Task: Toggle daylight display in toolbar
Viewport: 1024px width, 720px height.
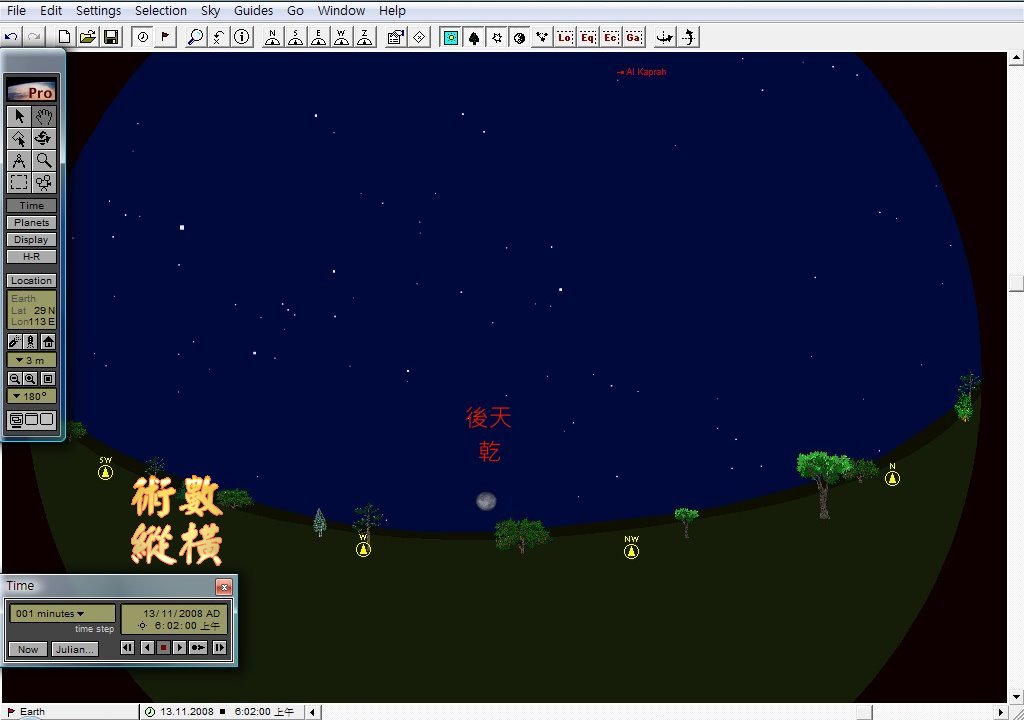Action: pyautogui.click(x=451, y=37)
